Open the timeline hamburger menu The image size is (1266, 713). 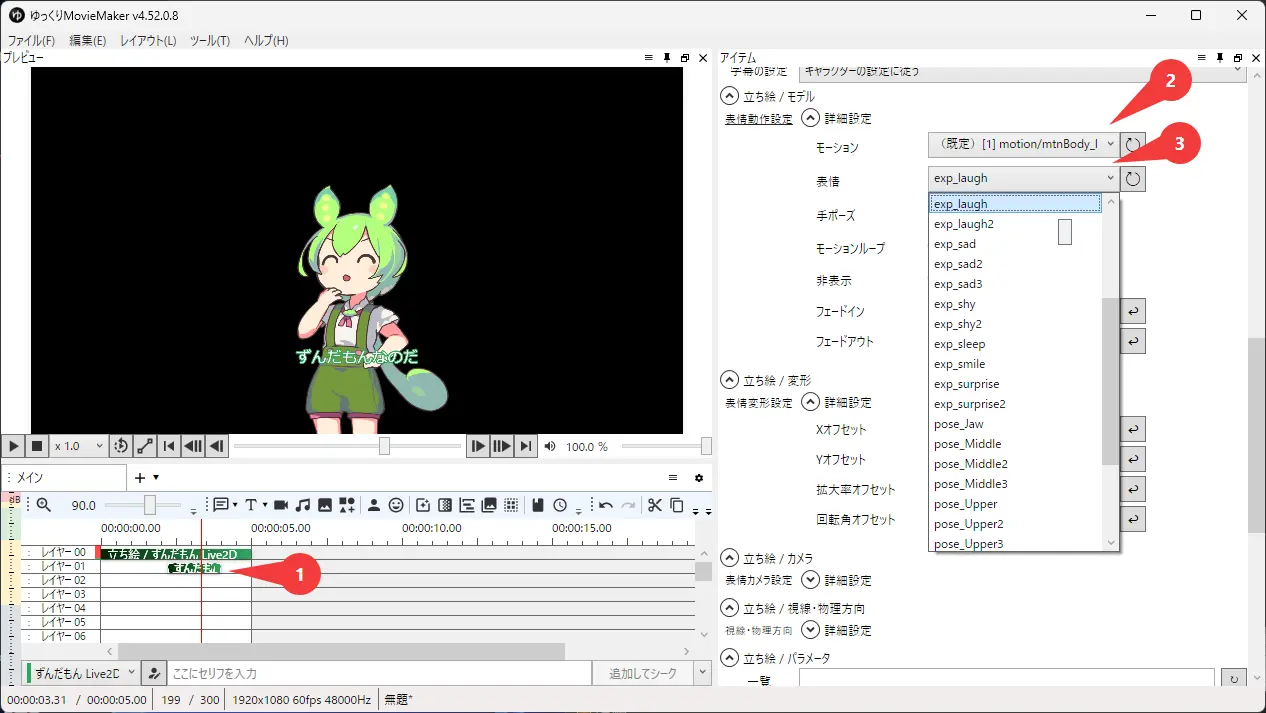[x=673, y=478]
